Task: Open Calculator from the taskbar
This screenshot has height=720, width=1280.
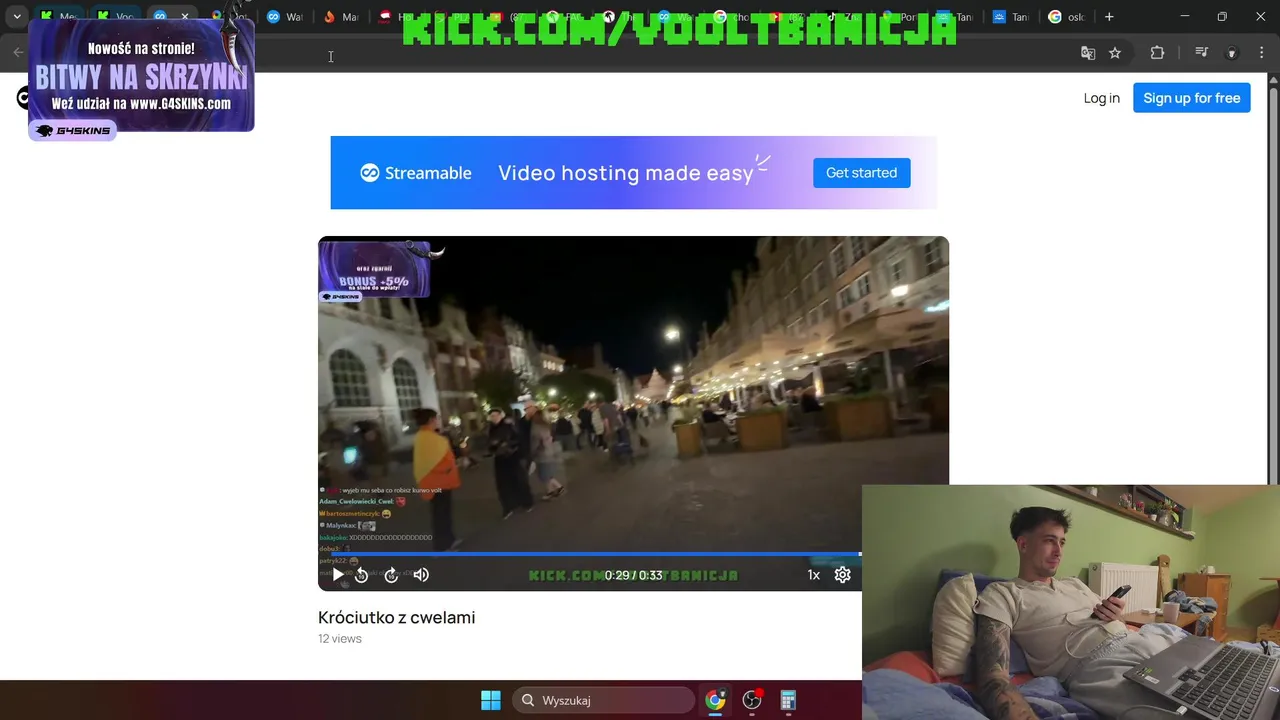Action: click(788, 700)
